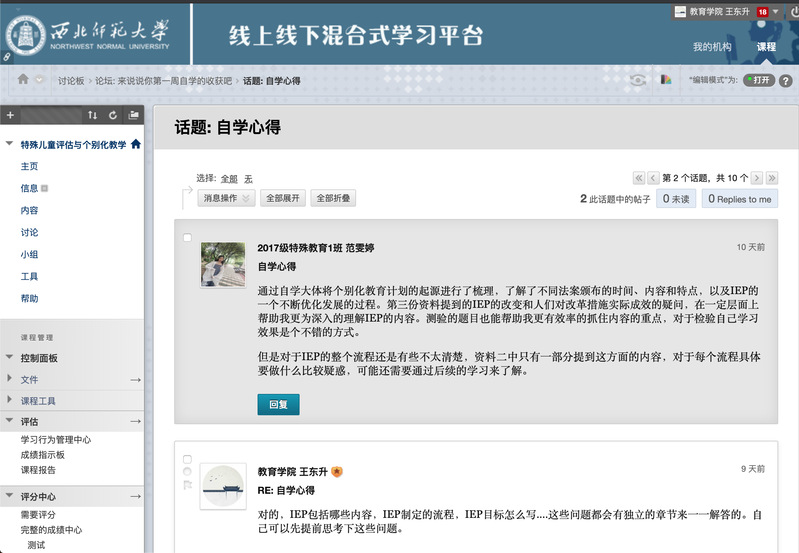Click the 全部展开 button
Screen dimensions: 799x553
(281, 199)
